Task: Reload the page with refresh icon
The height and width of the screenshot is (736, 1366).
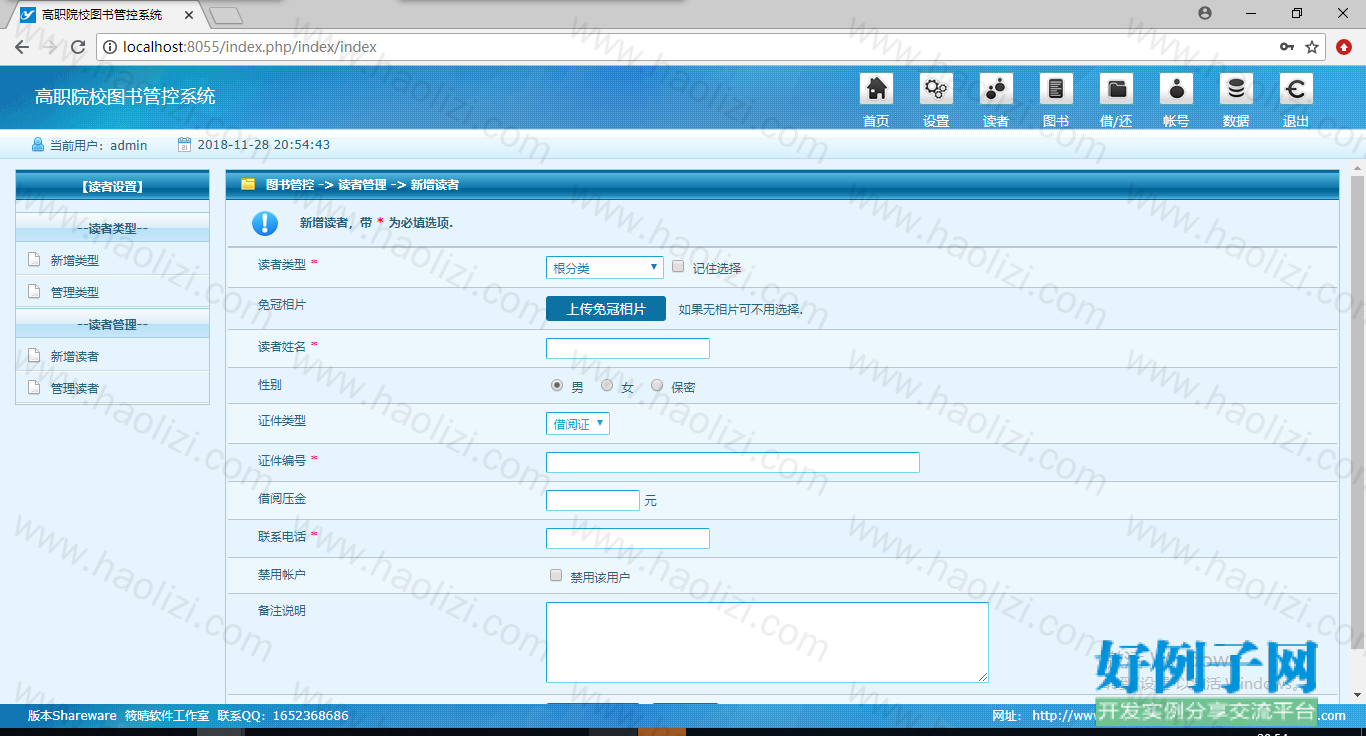Action: pyautogui.click(x=78, y=47)
